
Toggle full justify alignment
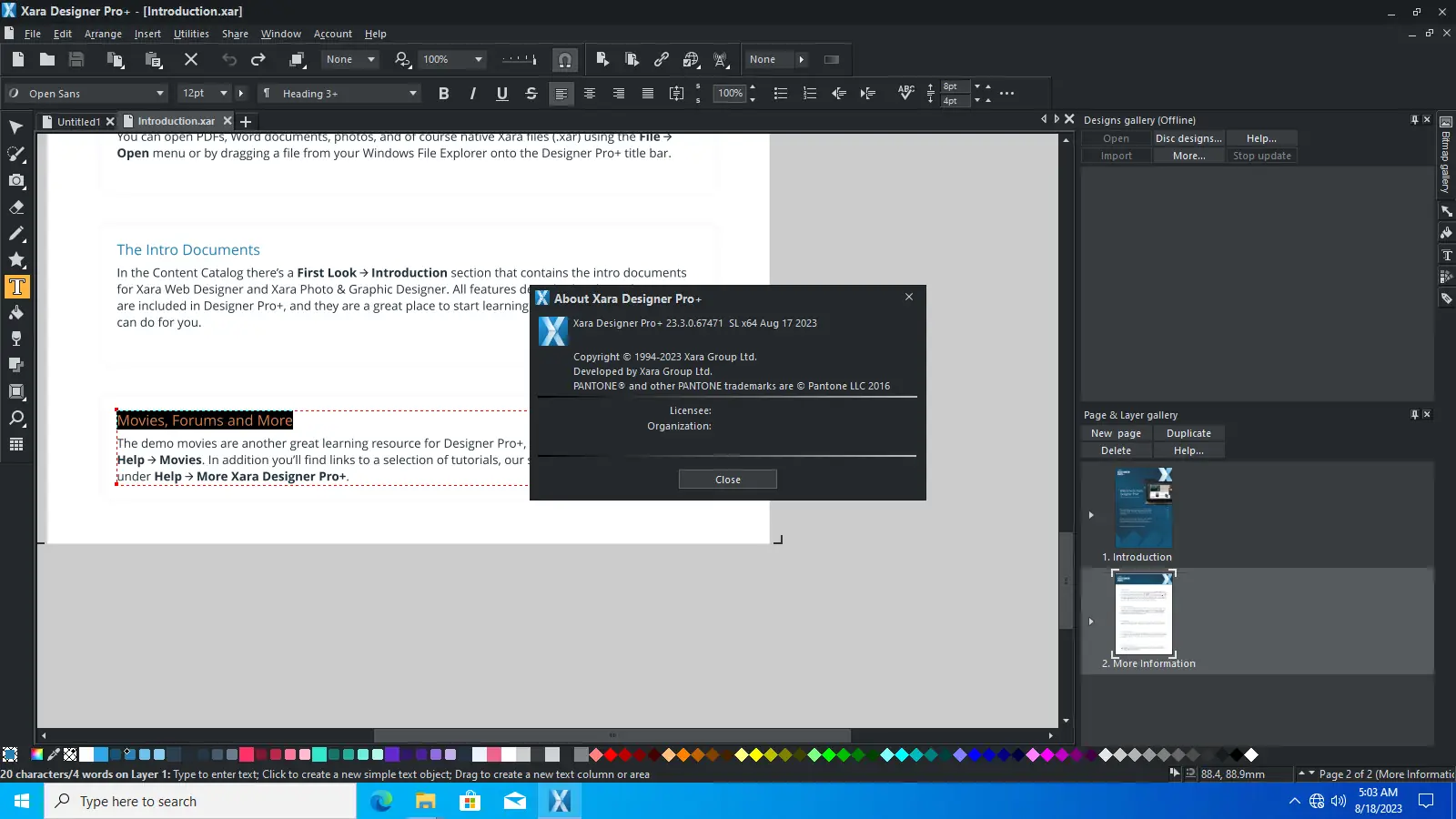pos(648,93)
